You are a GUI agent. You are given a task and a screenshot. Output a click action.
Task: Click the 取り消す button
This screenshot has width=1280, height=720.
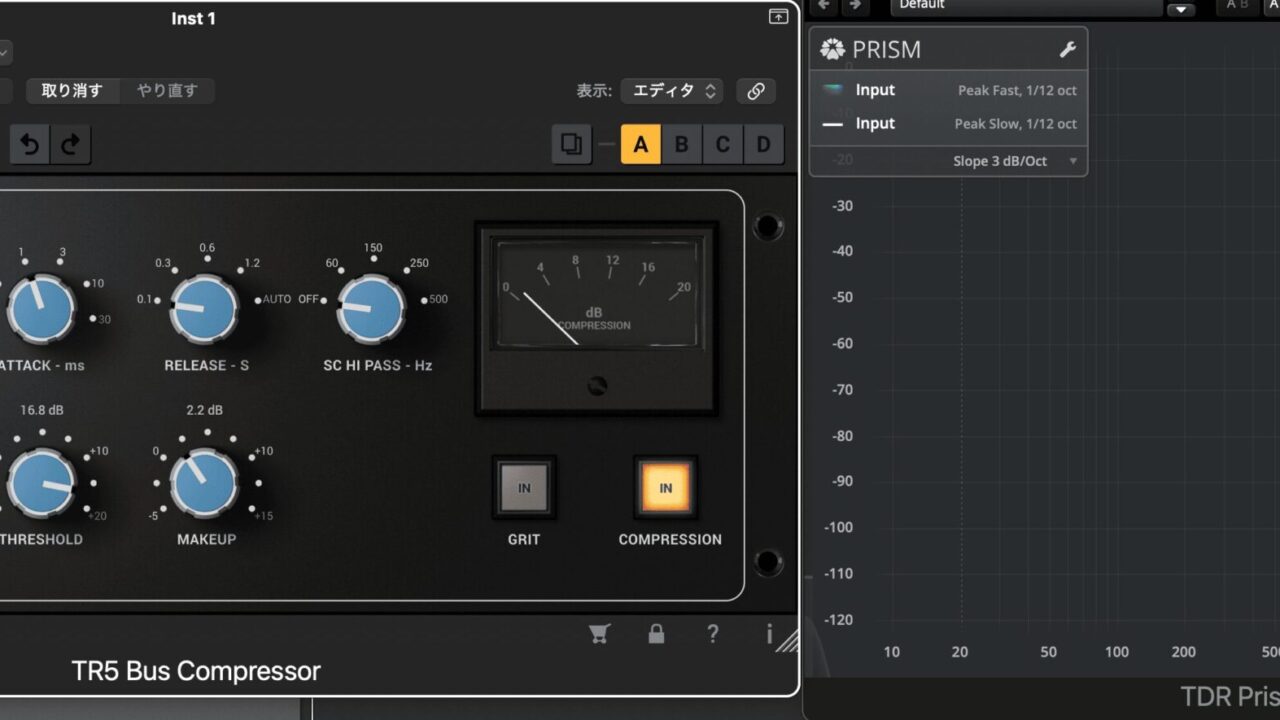[x=72, y=91]
